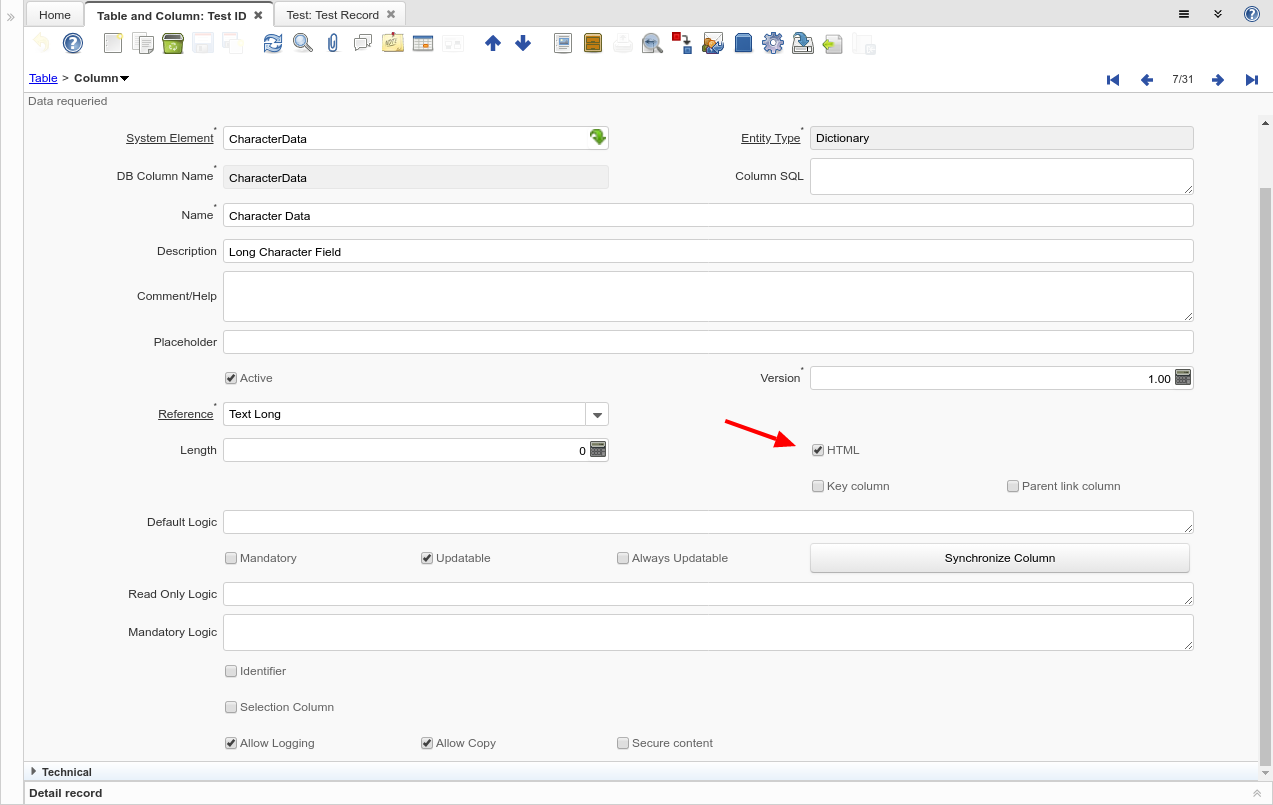Open the Find record magnifier
This screenshot has width=1273, height=805.
[x=302, y=43]
